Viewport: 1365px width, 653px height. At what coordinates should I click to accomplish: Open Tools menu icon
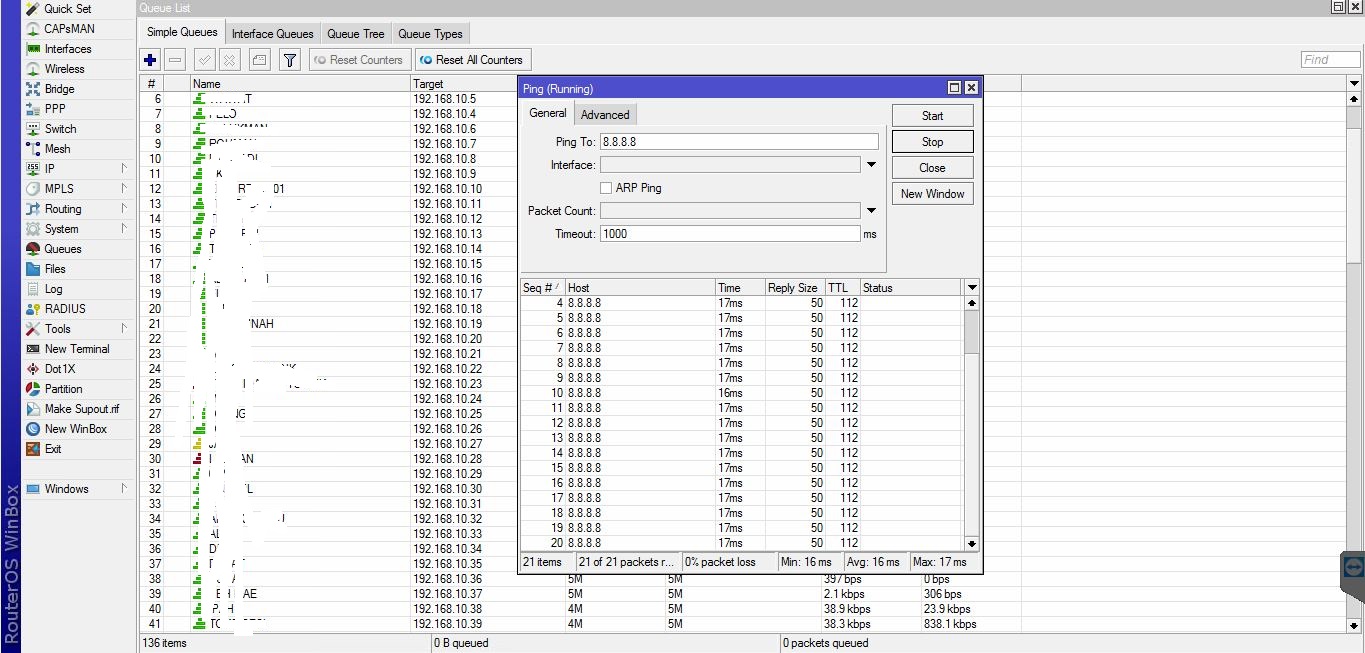tap(33, 329)
